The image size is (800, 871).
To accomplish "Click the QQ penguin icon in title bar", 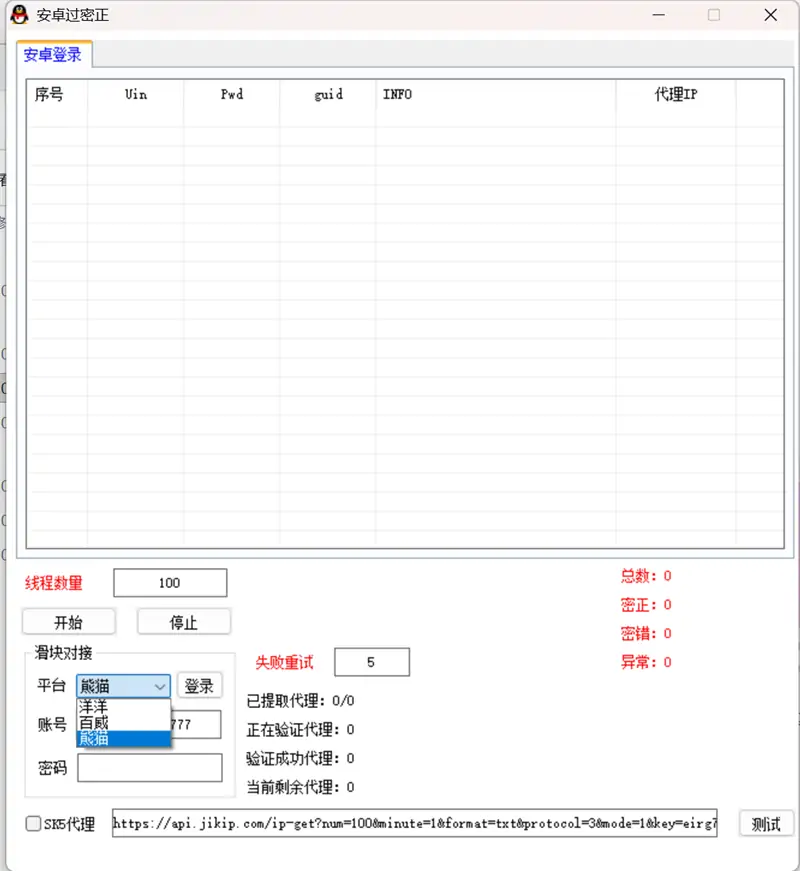I will click(21, 15).
